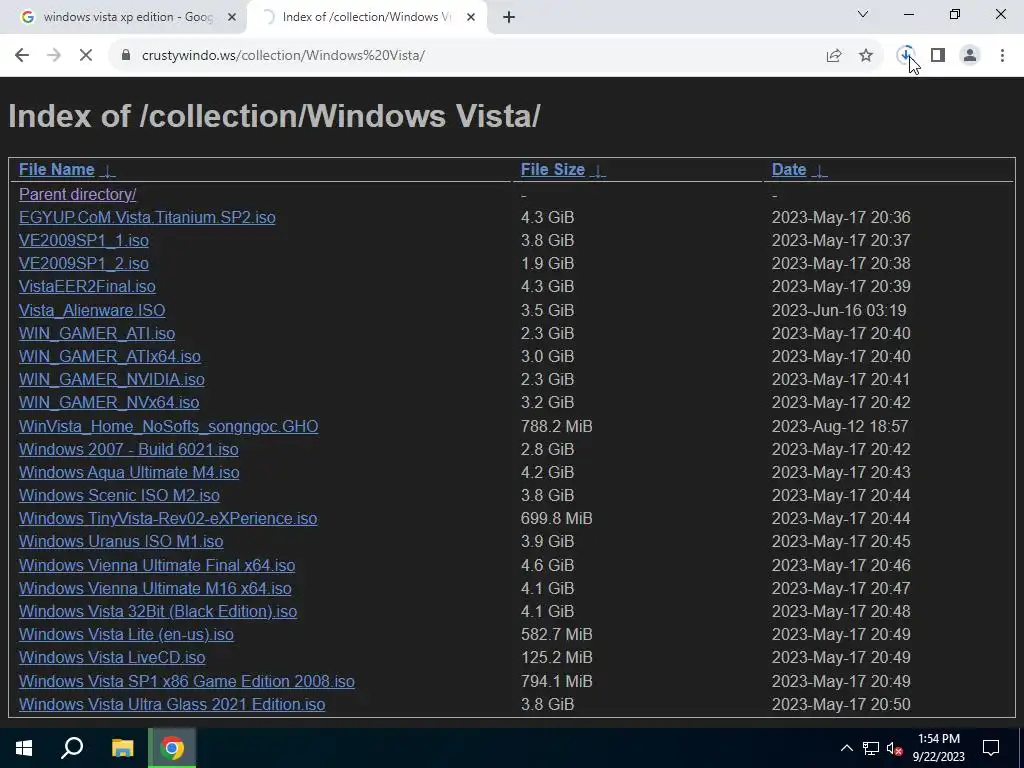Close the 'Index of /collection' tab

[x=471, y=18]
